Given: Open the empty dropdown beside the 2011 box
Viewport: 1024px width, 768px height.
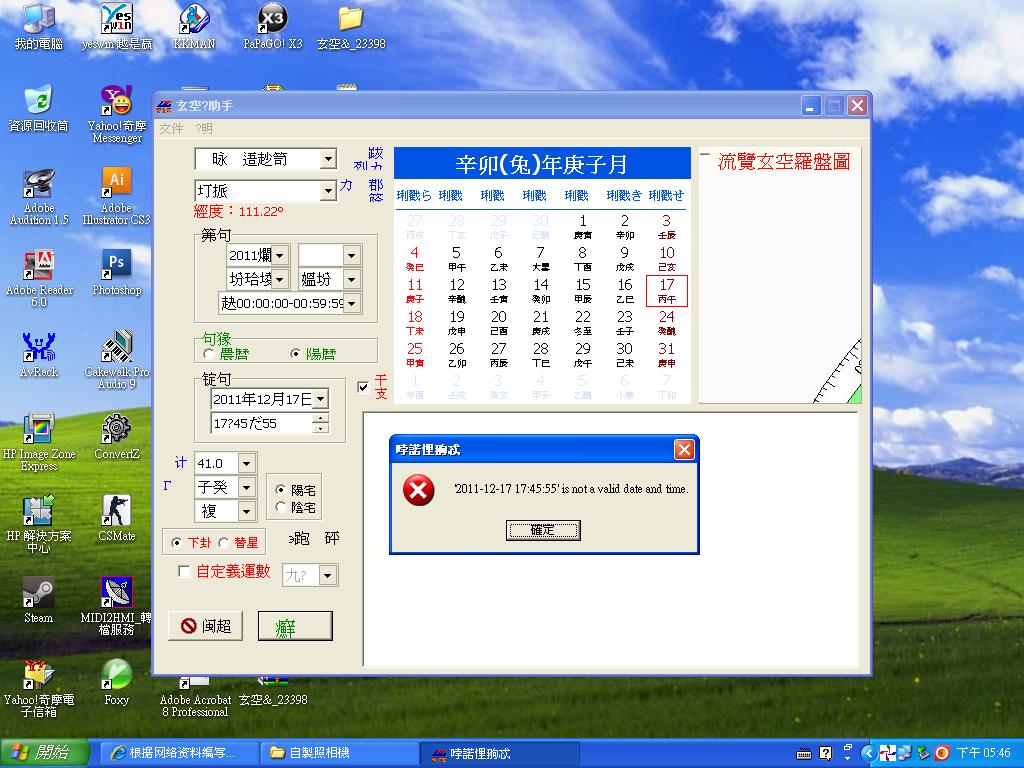Looking at the screenshot, I should tap(351, 255).
